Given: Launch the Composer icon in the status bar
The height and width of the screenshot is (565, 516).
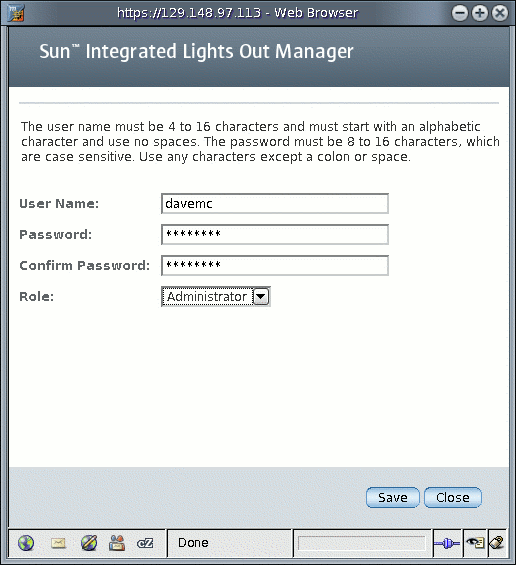Looking at the screenshot, I should 89,543.
